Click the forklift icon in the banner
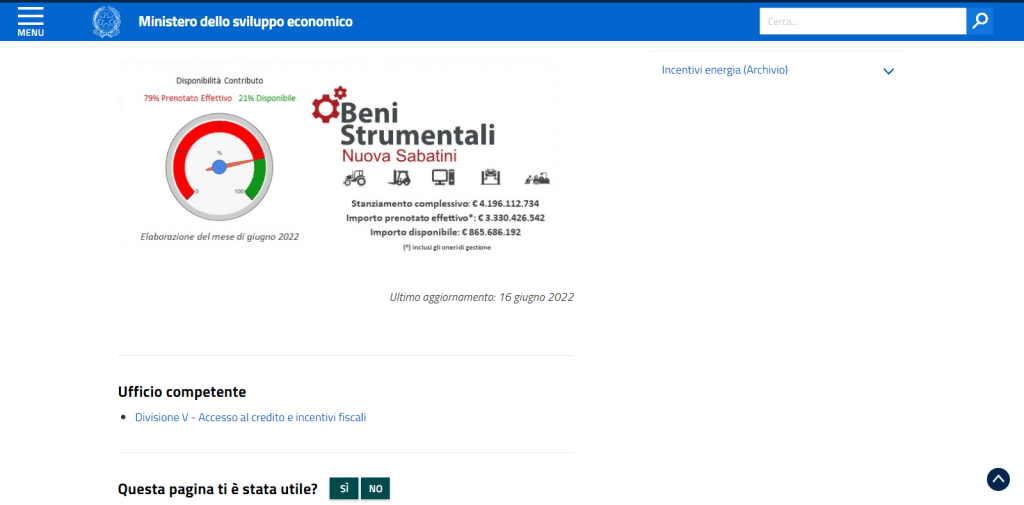Screen dimensions: 1024x505 (x=399, y=177)
